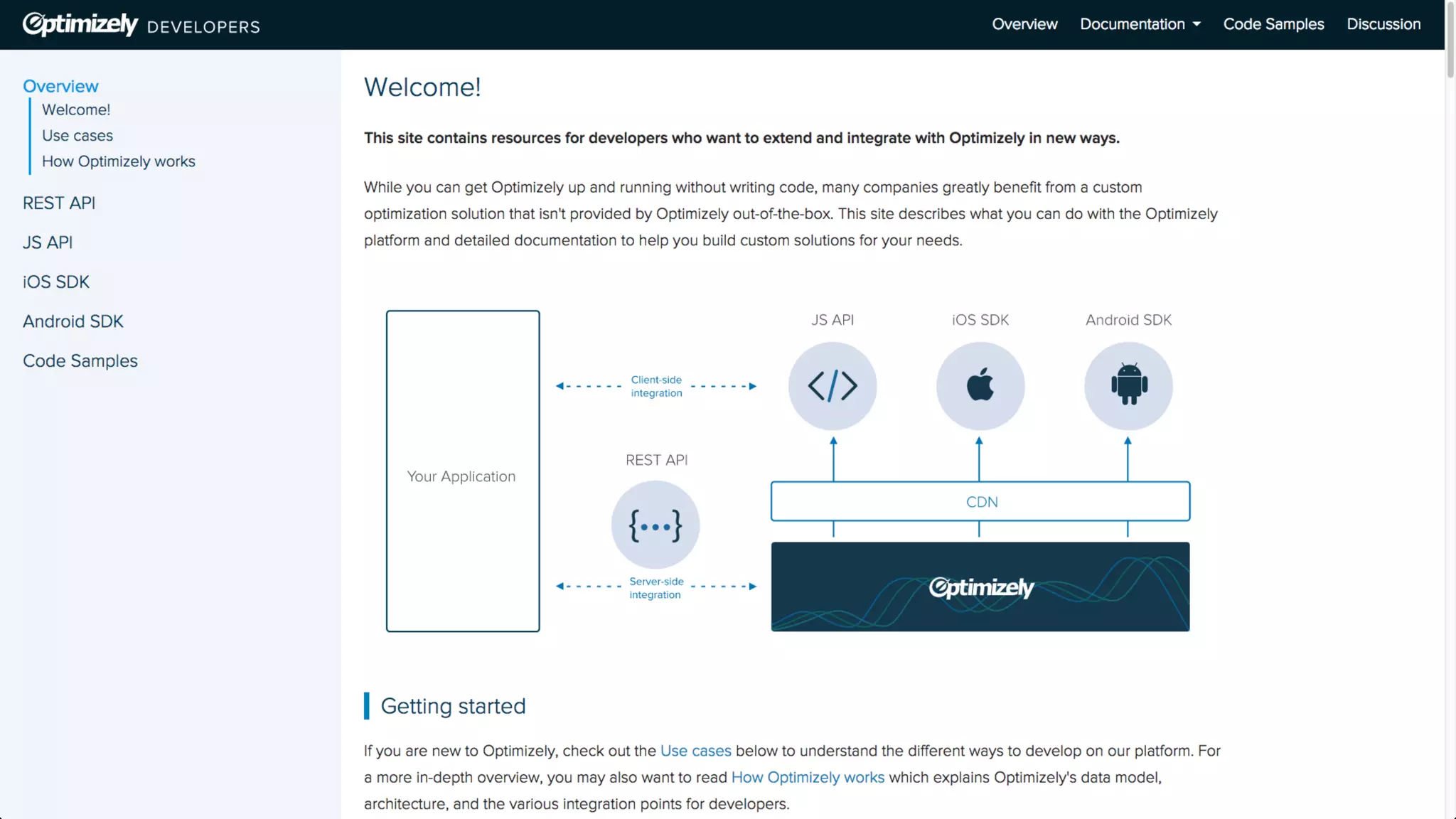Image resolution: width=1456 pixels, height=819 pixels.
Task: Click the Your Application box
Action: point(463,471)
